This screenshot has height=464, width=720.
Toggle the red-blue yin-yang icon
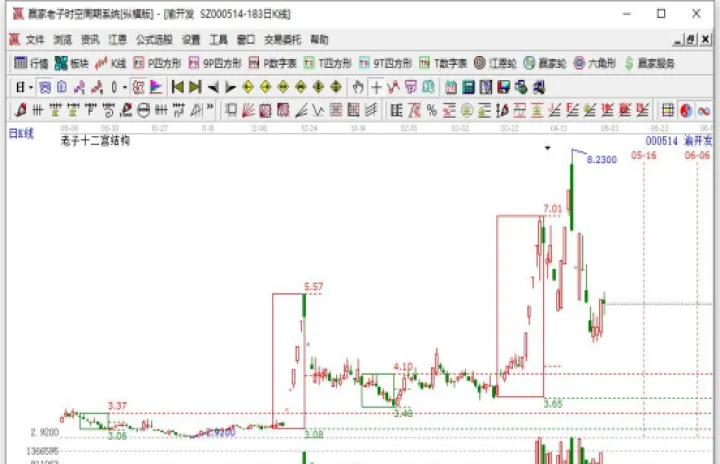(686, 110)
